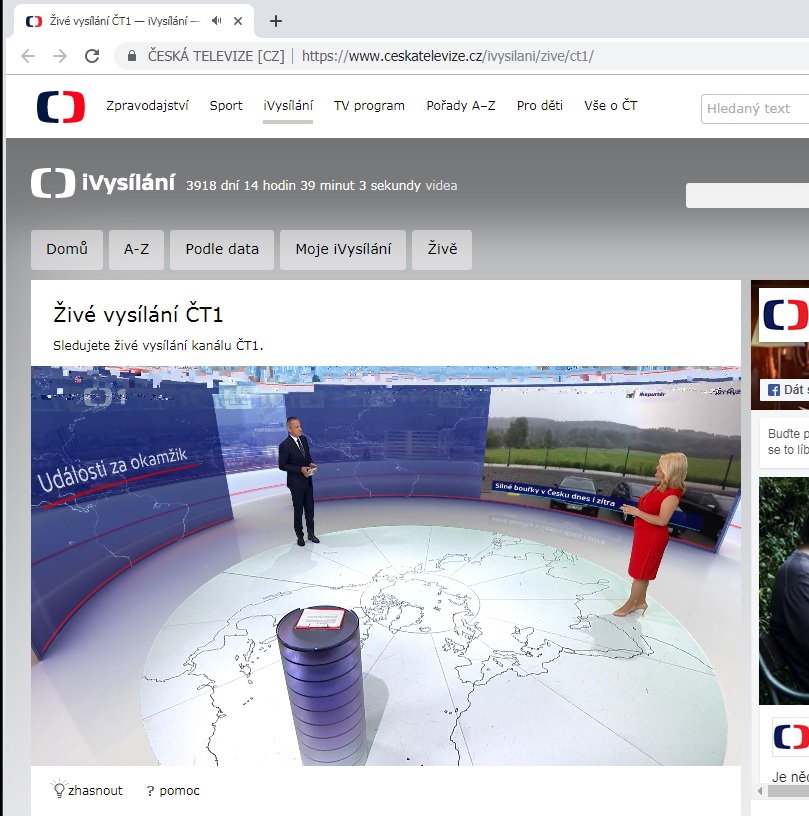Click the lightbulb icon next to zhasnout

[x=58, y=789]
